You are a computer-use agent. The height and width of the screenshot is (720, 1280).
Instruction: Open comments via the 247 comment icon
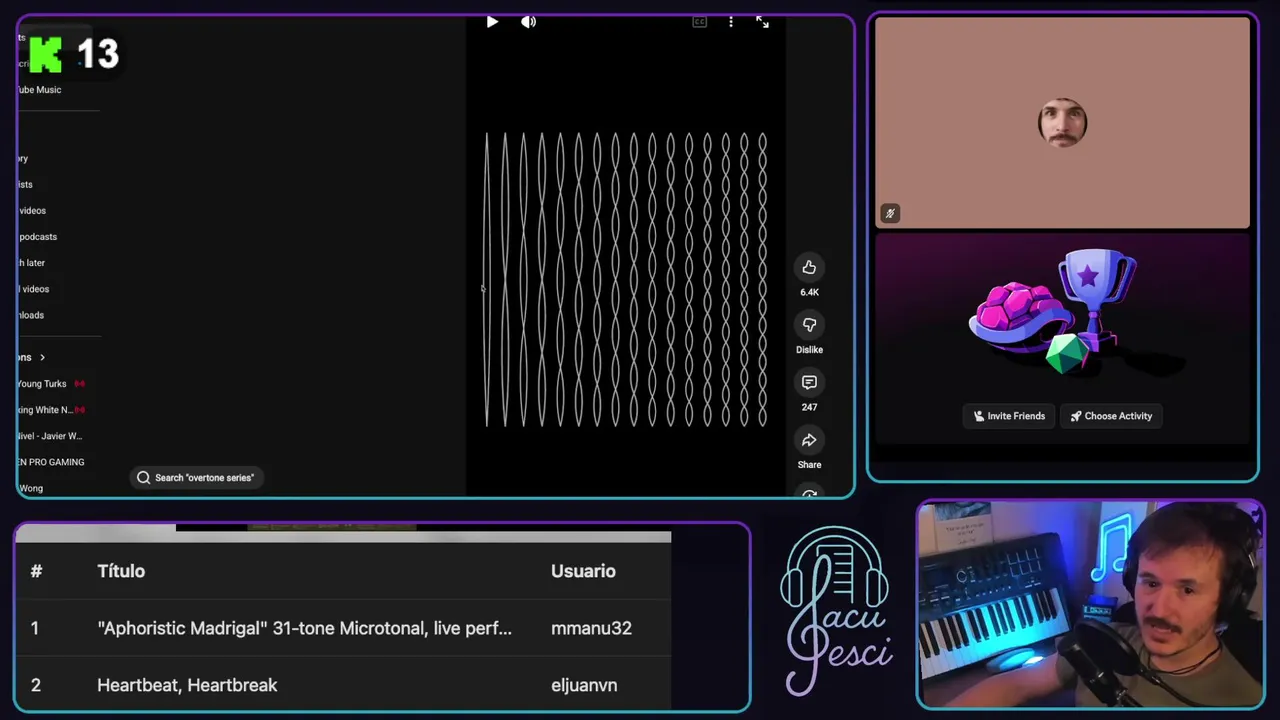pos(809,383)
